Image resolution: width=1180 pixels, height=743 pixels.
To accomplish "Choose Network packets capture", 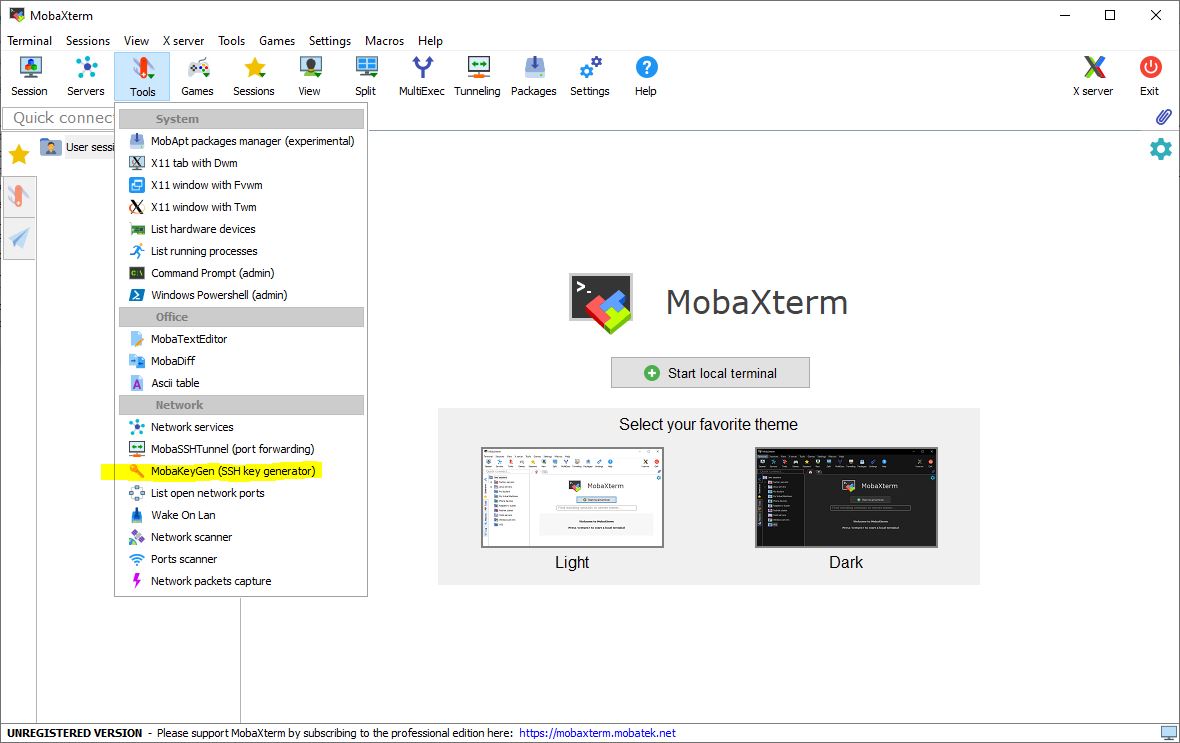I will [x=241, y=581].
